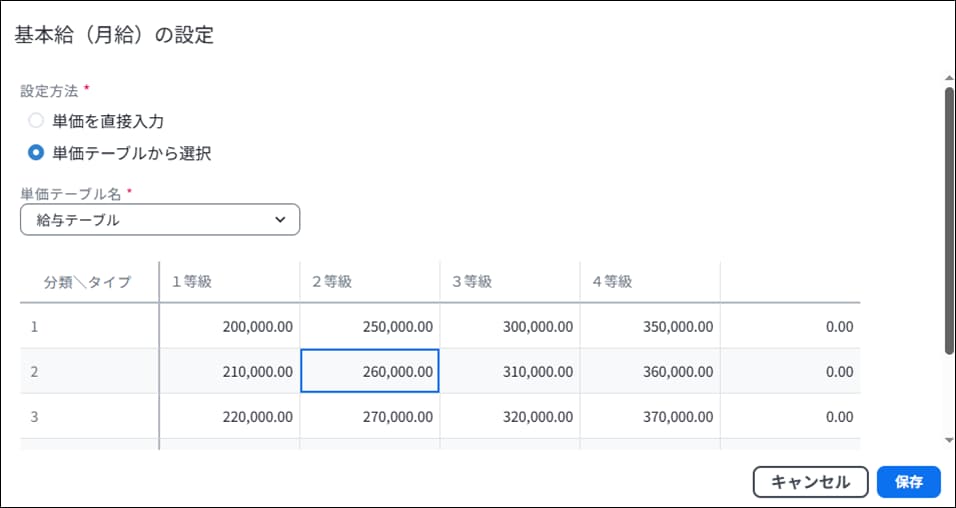Click the vertical scrollbar thumb
The image size is (956, 508).
click(x=949, y=220)
